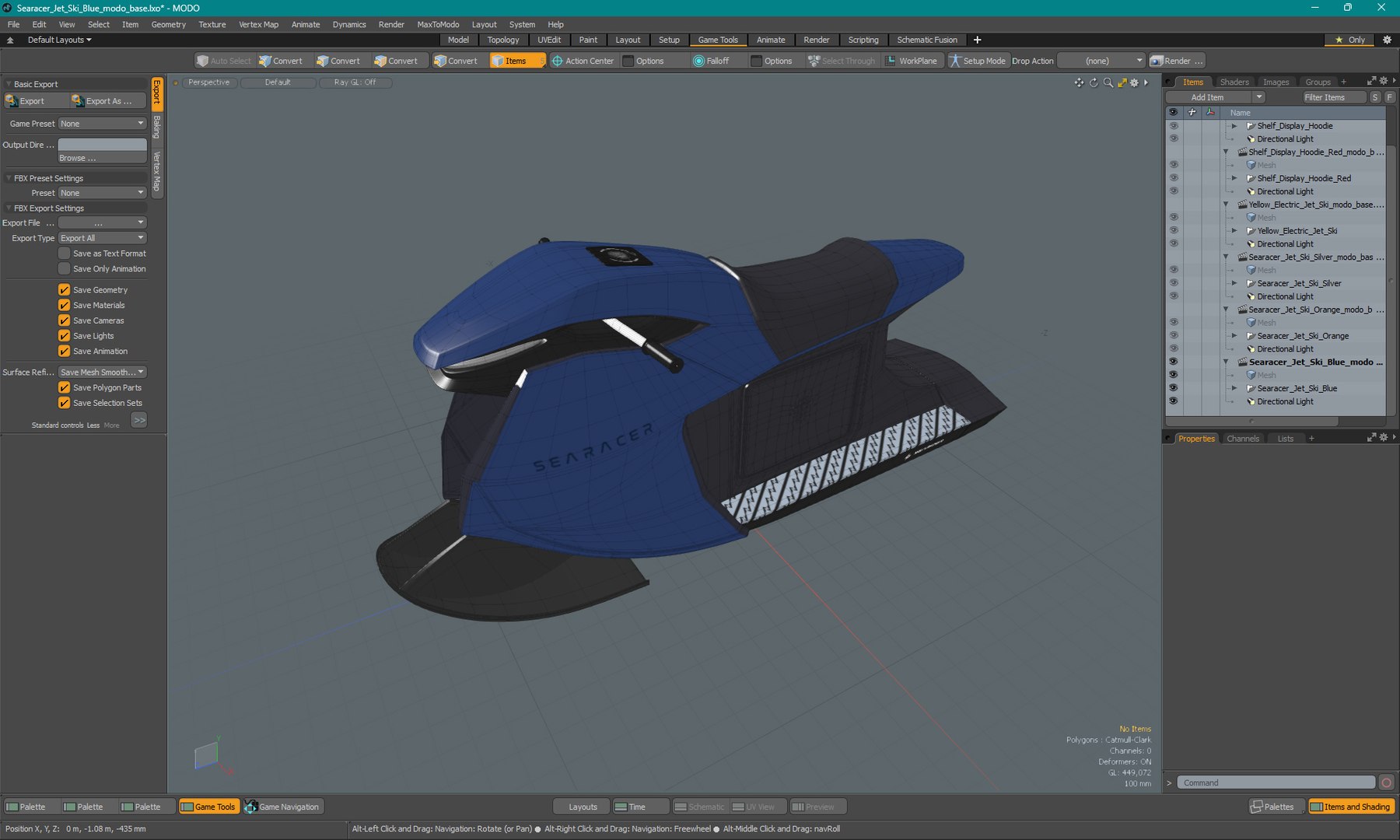Open the Export Type dropdown

102,238
